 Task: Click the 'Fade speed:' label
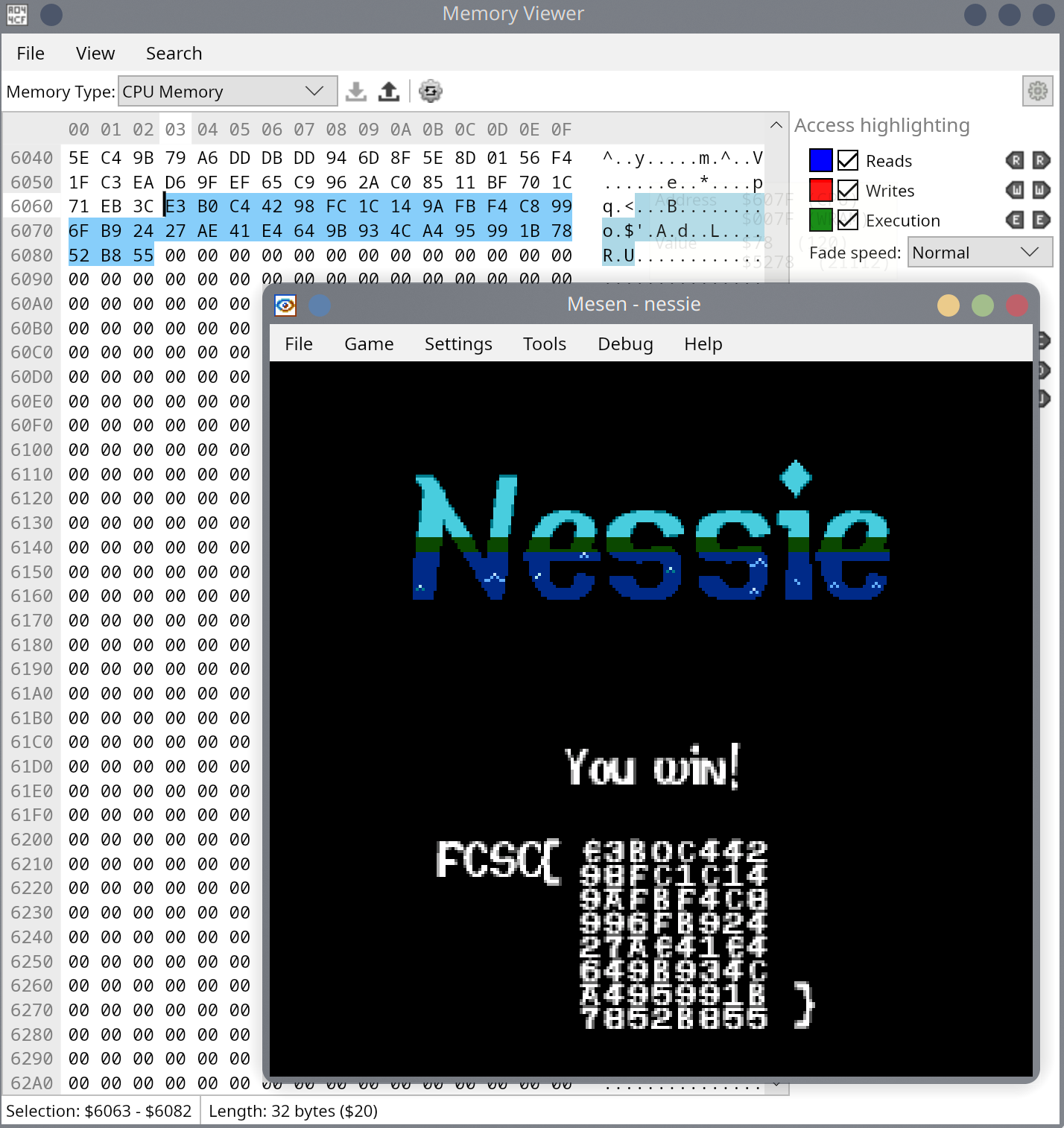[x=855, y=253]
